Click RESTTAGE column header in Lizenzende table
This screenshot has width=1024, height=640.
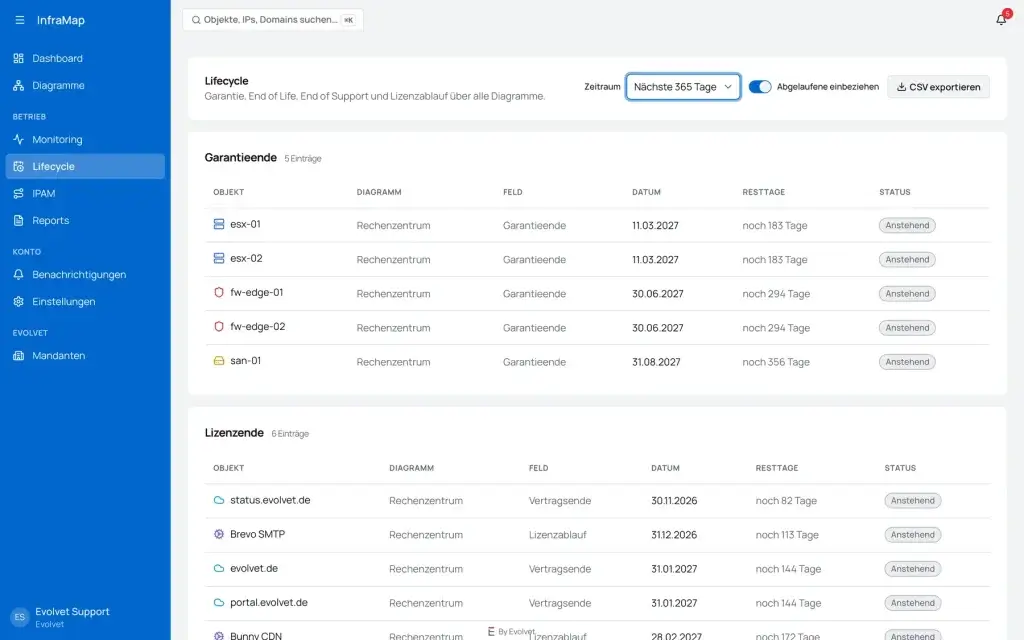(x=776, y=468)
